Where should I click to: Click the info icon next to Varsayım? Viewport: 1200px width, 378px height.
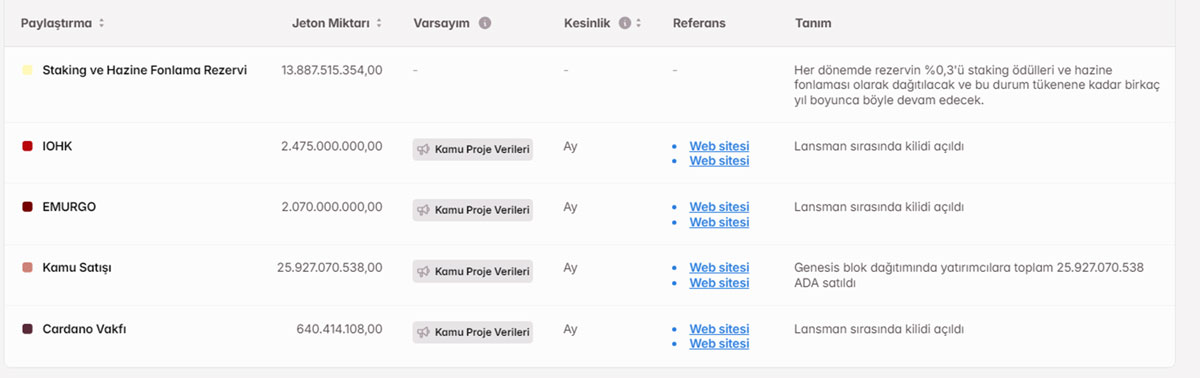tap(485, 23)
